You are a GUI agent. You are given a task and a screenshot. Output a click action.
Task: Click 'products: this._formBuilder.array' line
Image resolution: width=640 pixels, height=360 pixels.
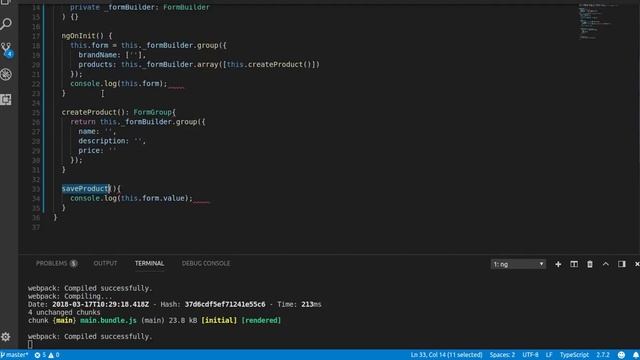pos(199,64)
